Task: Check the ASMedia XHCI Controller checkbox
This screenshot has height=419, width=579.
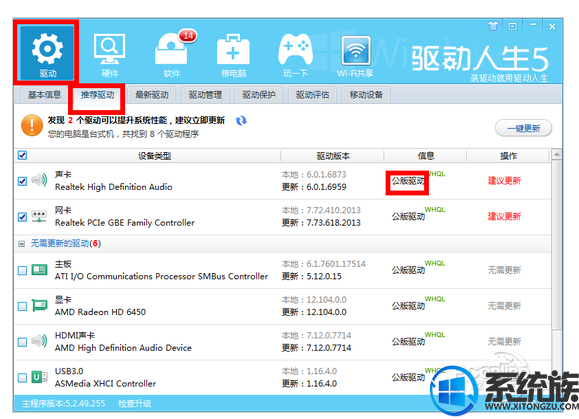Action: pos(22,377)
